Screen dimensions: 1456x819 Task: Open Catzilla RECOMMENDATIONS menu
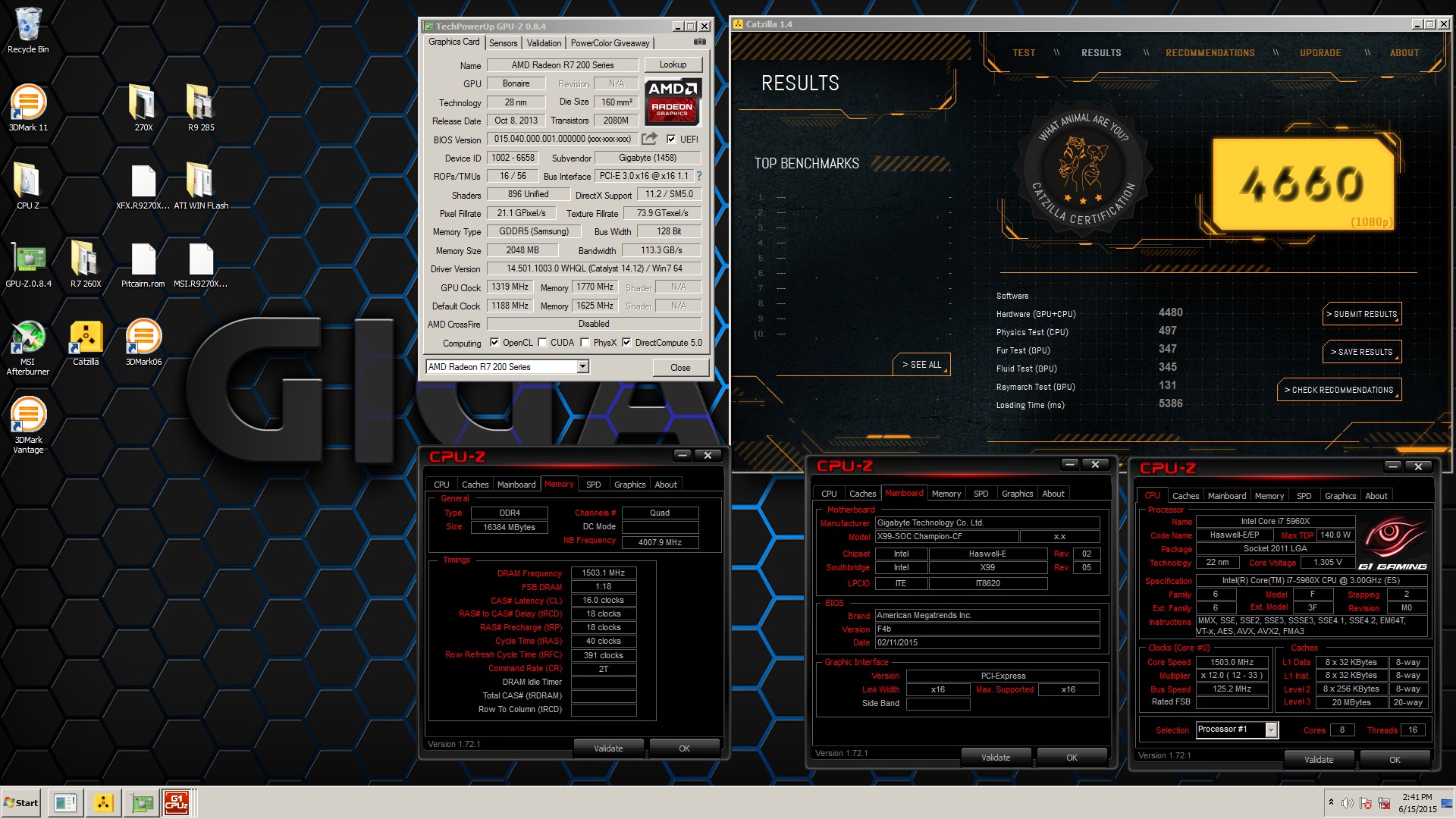pyautogui.click(x=1210, y=53)
